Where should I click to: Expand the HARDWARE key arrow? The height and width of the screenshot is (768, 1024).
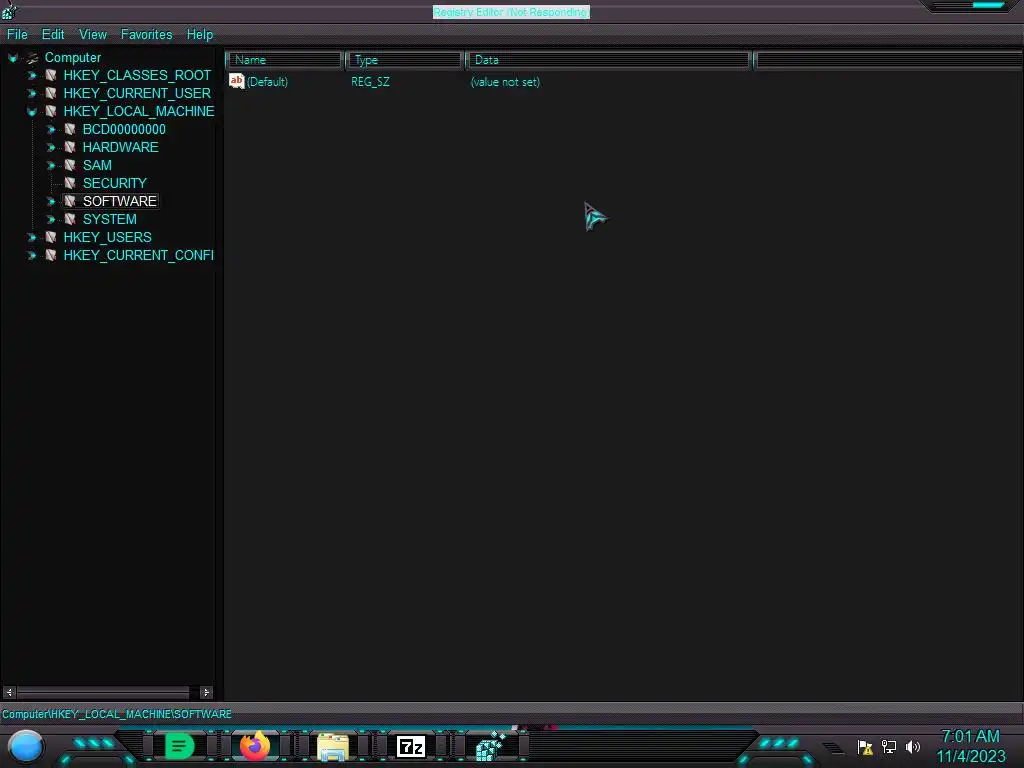pyautogui.click(x=51, y=148)
